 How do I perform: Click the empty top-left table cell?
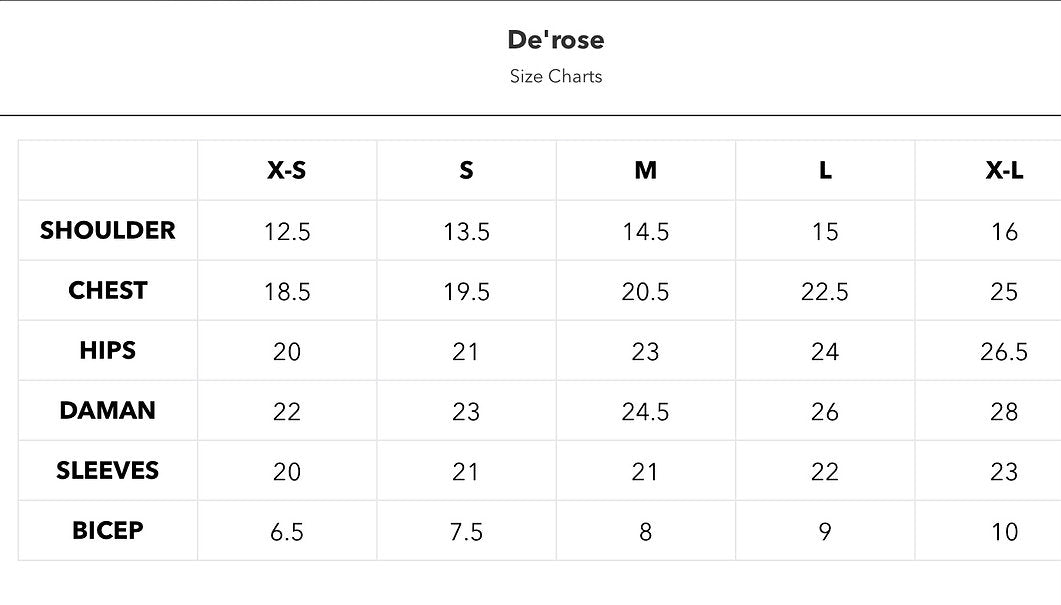click(108, 170)
